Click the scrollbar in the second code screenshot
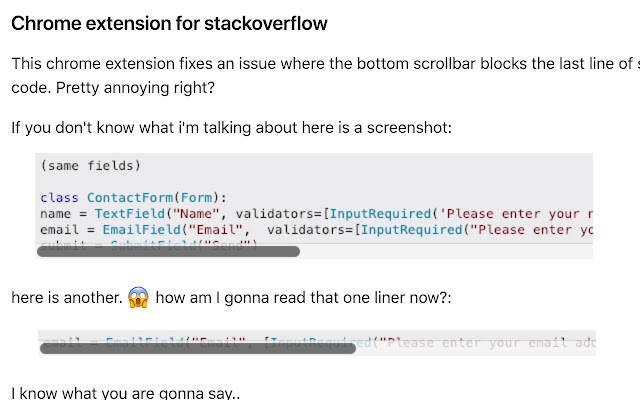The height and width of the screenshot is (400, 640). tap(197, 349)
